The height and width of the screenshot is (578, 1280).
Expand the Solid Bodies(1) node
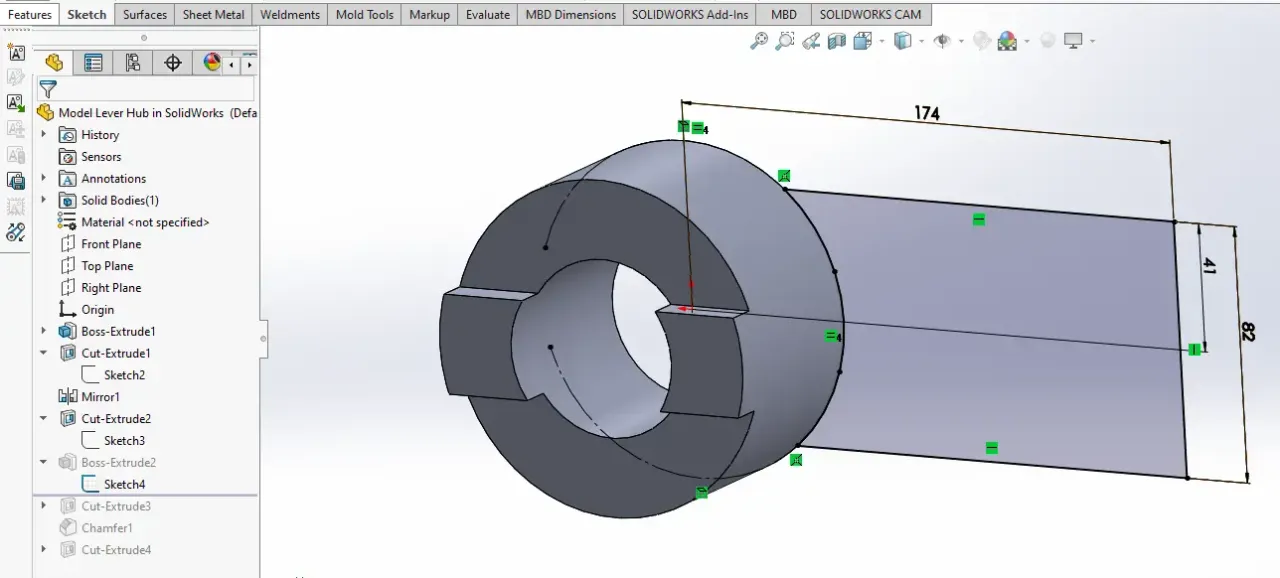point(44,200)
